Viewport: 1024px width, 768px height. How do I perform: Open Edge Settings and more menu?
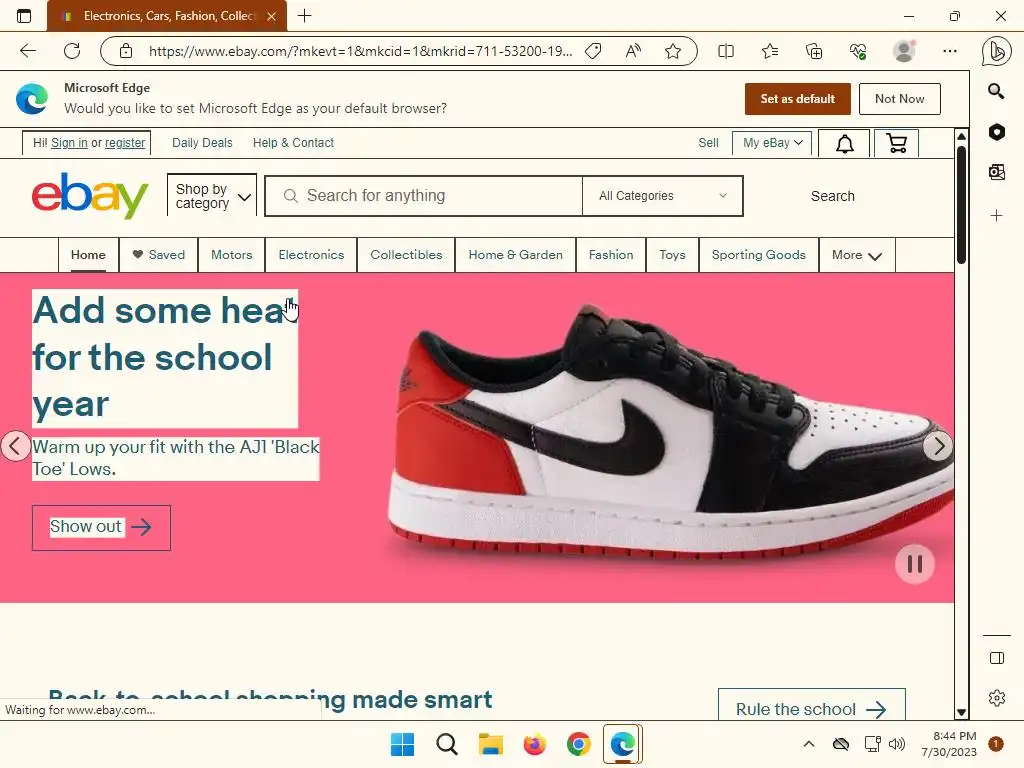tap(950, 51)
